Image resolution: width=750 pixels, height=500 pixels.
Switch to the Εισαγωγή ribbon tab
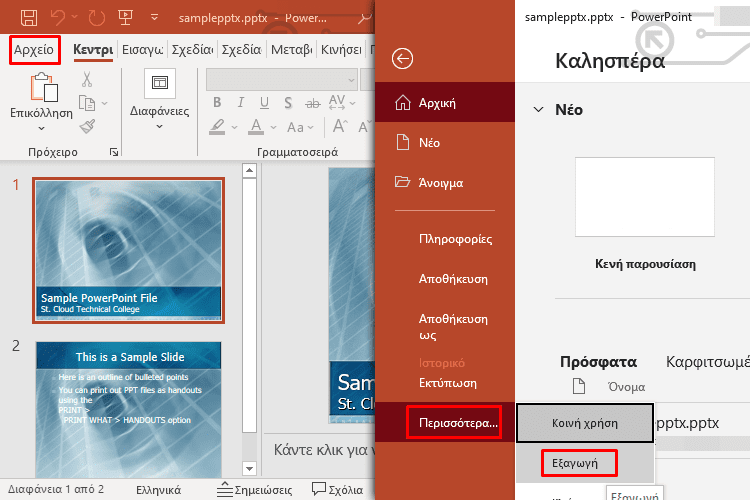pos(142,50)
